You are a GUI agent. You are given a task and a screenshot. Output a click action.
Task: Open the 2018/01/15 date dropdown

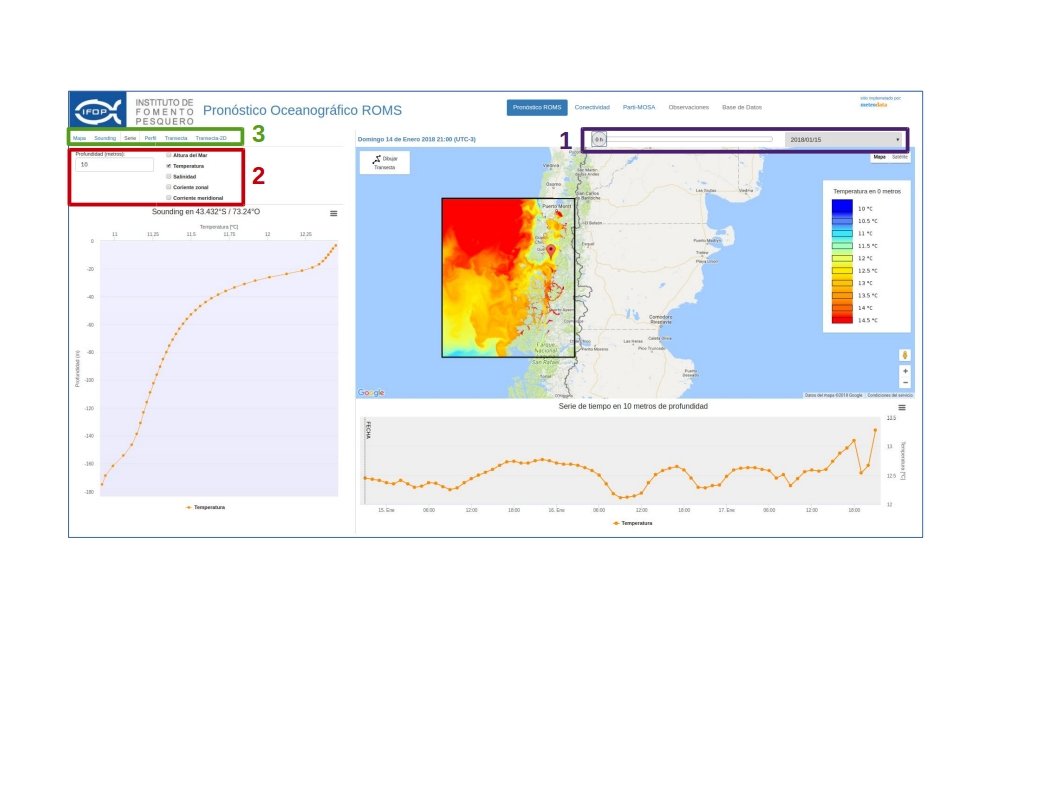[845, 139]
